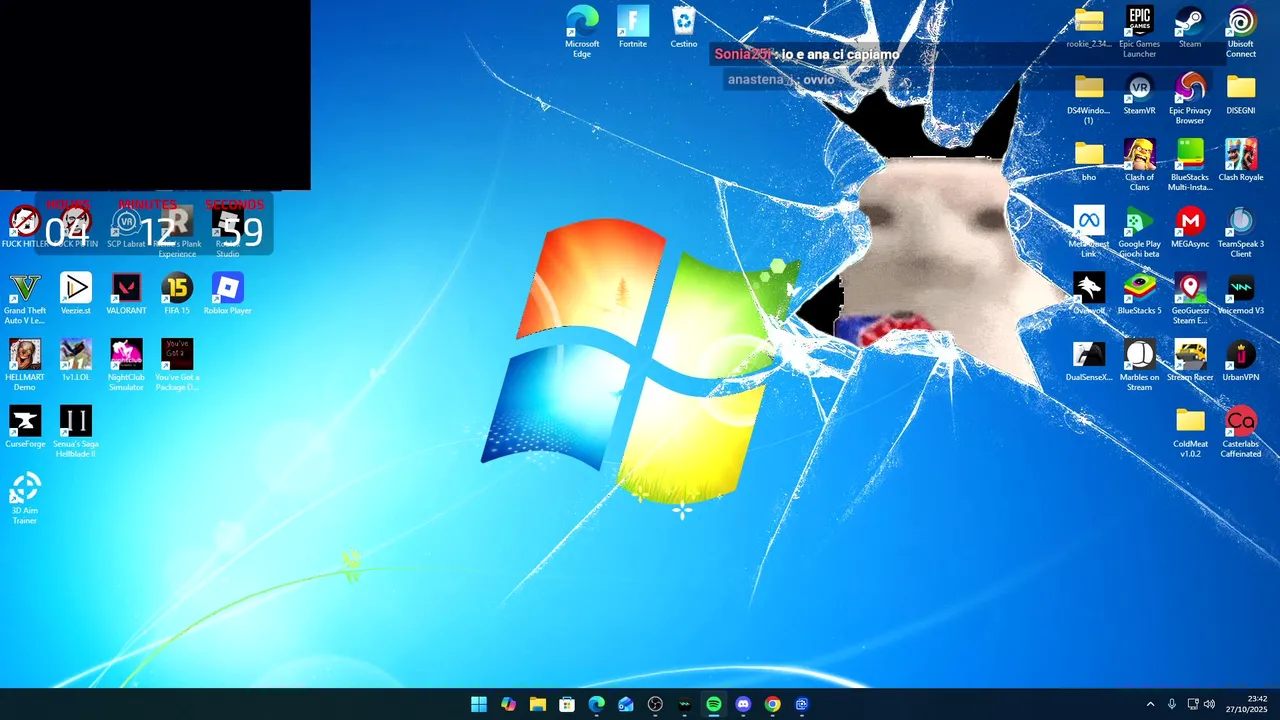Open the Epic Games Launcher shortcut
Viewport: 1280px width, 720px height.
(1139, 31)
